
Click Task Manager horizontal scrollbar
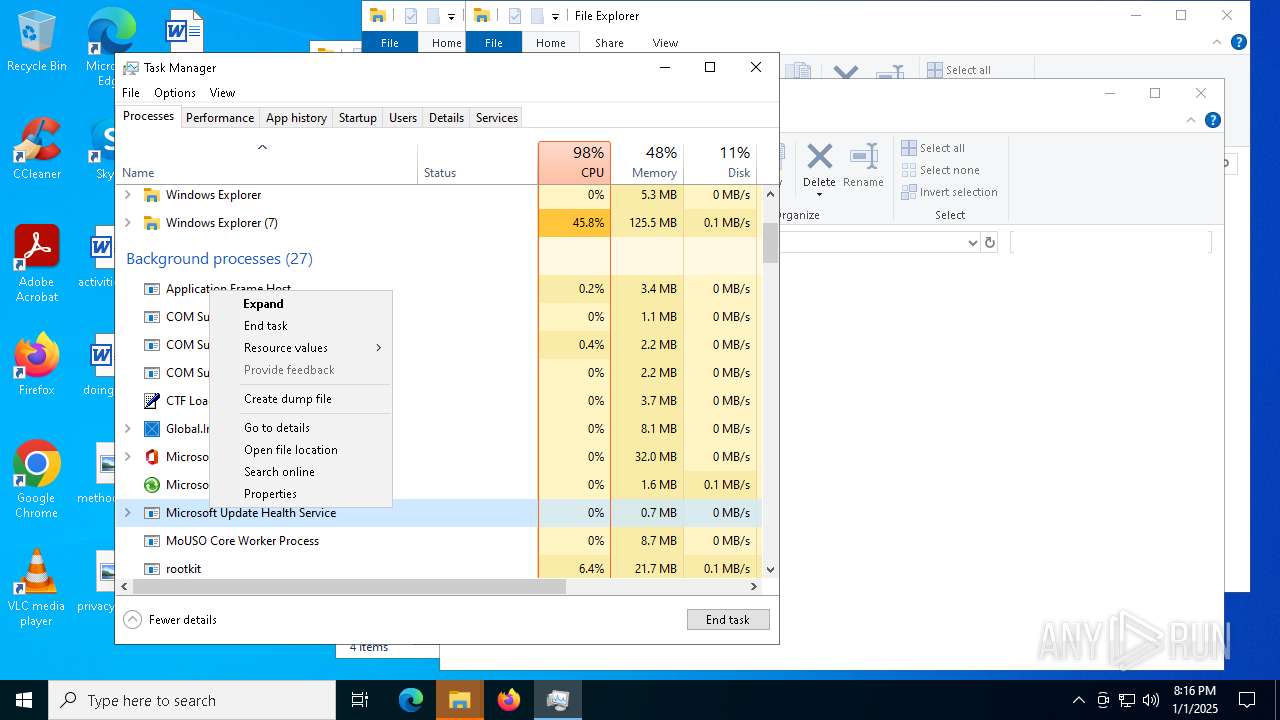point(349,587)
